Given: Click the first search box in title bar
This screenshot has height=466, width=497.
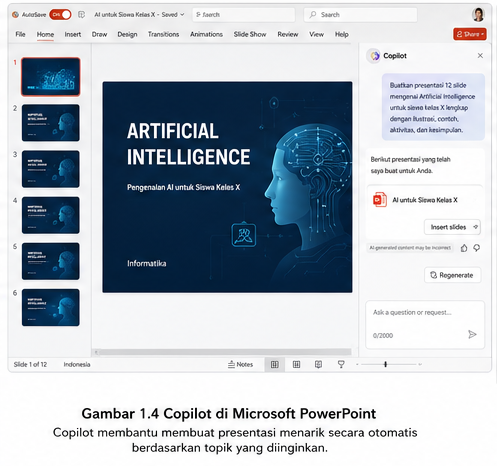Looking at the screenshot, I should [244, 15].
